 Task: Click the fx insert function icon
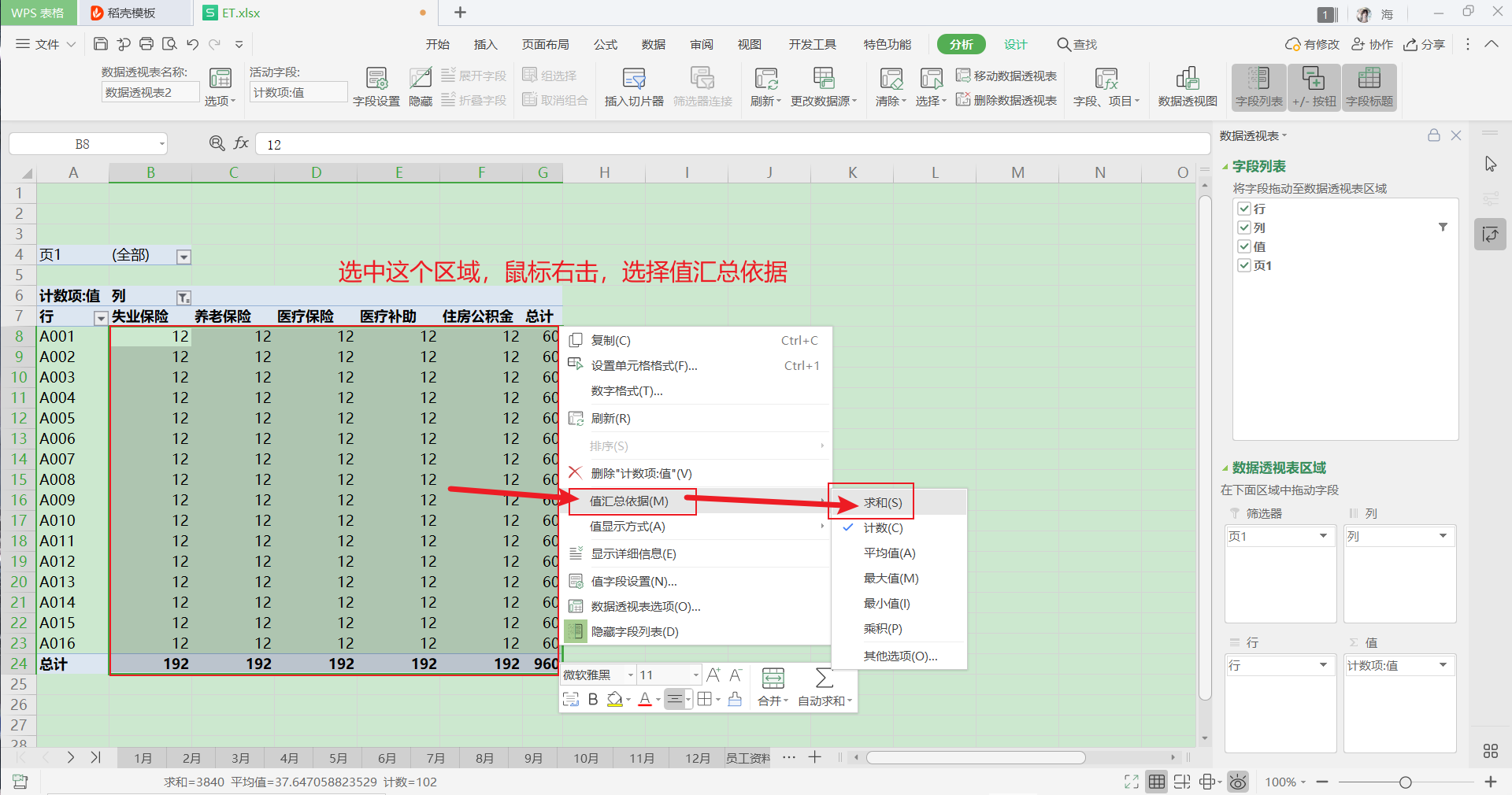(241, 143)
